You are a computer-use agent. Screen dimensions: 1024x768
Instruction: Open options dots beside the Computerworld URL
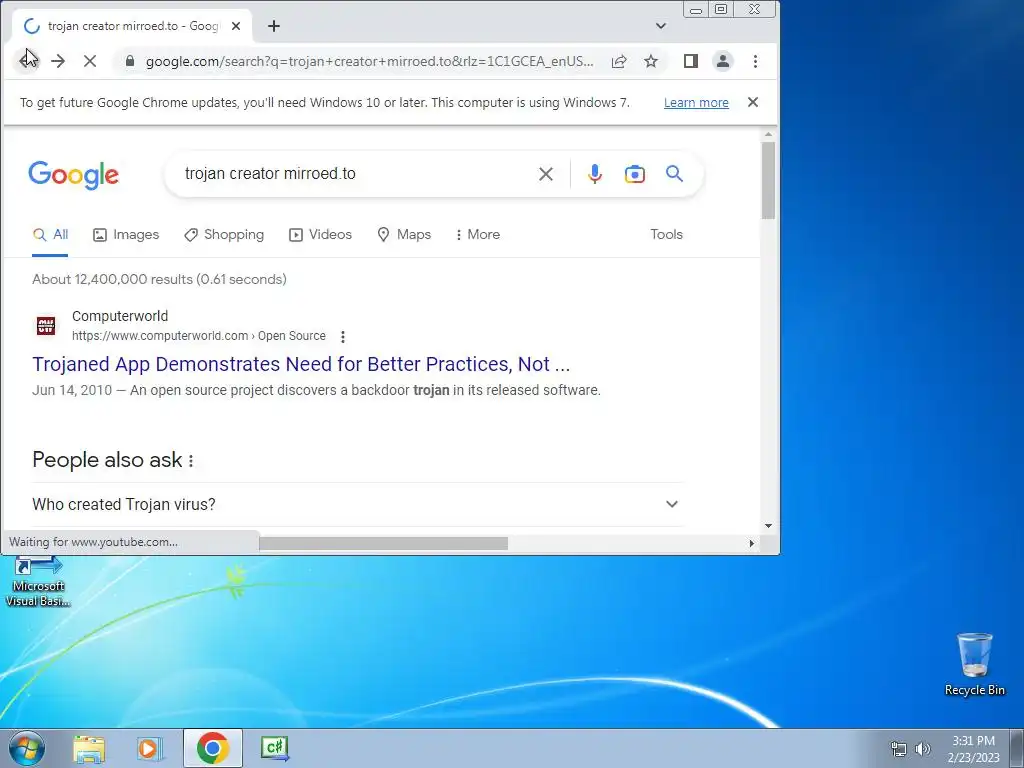[x=342, y=336]
